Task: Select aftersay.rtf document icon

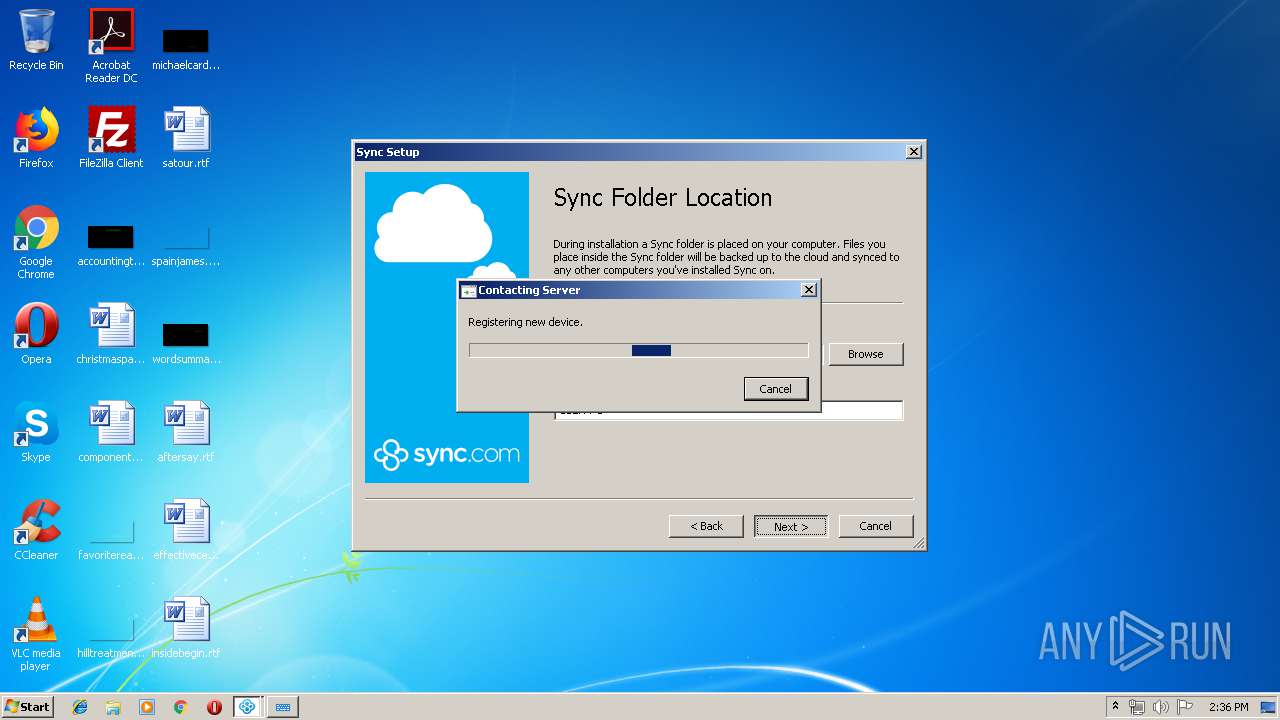Action: [186, 432]
